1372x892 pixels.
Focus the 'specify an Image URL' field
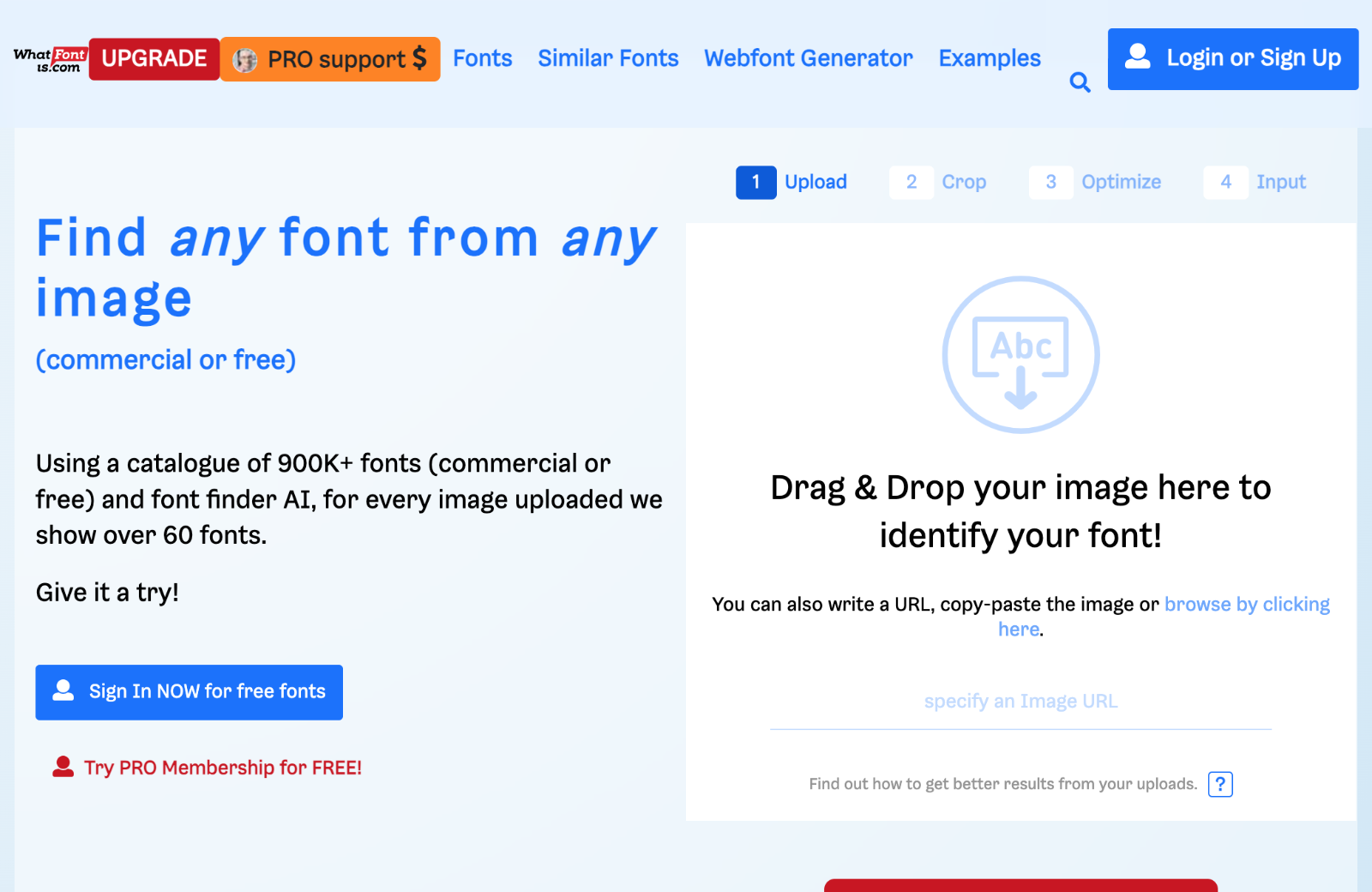1020,702
